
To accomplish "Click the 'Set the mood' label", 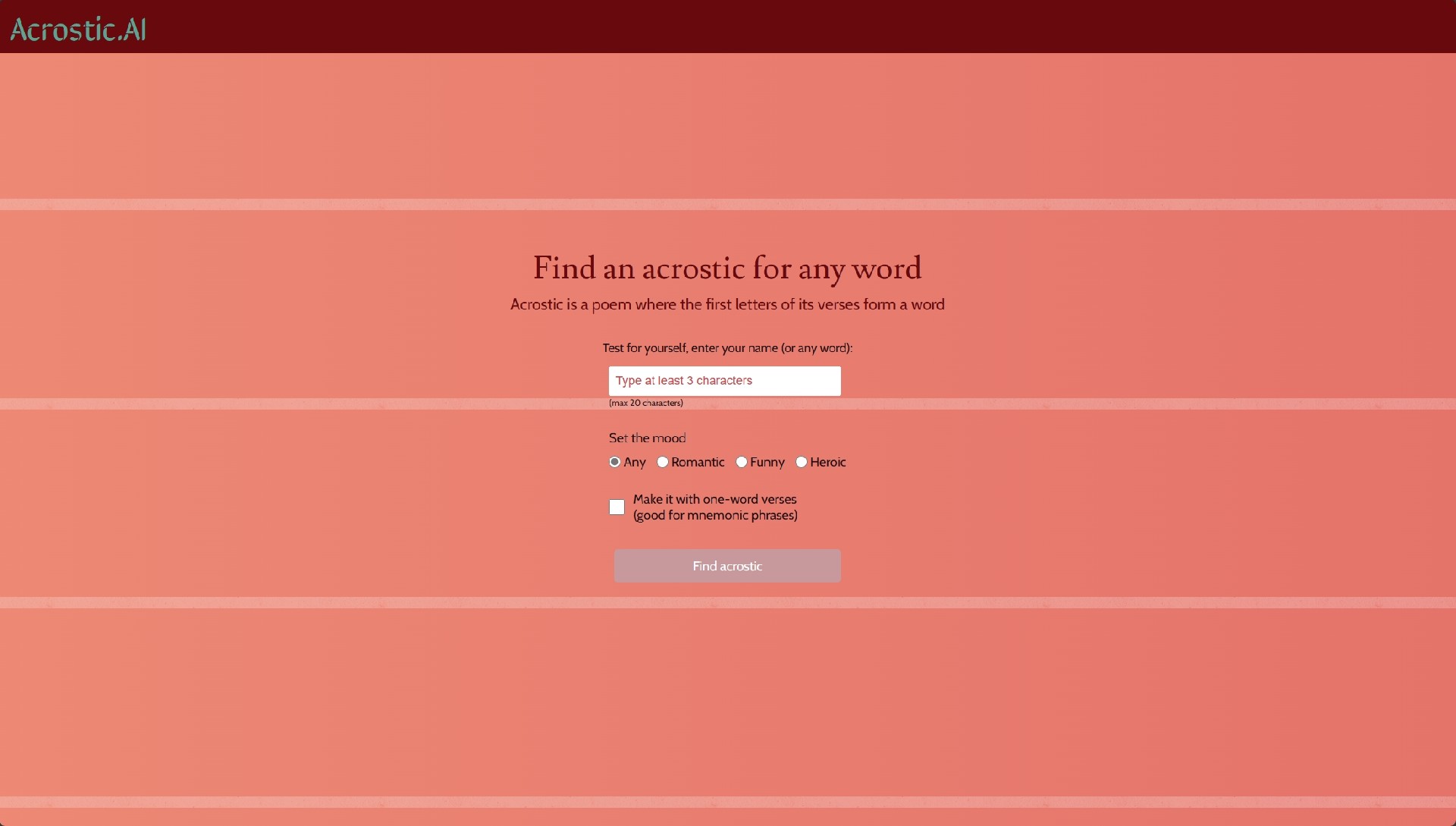I will [647, 438].
